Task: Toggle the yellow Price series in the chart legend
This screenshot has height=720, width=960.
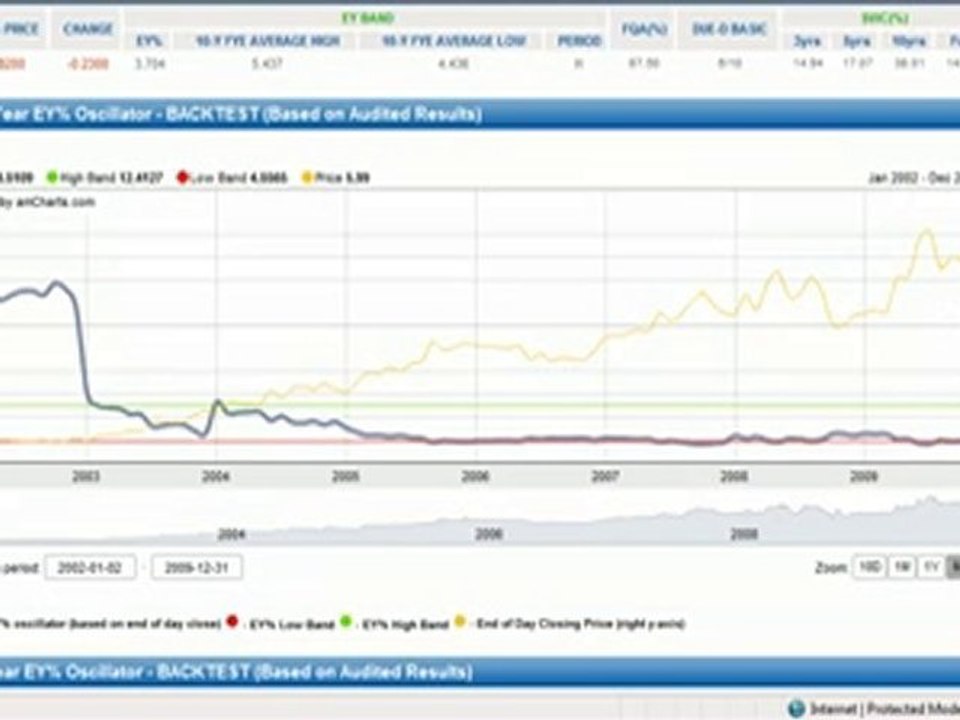Action: [x=335, y=178]
